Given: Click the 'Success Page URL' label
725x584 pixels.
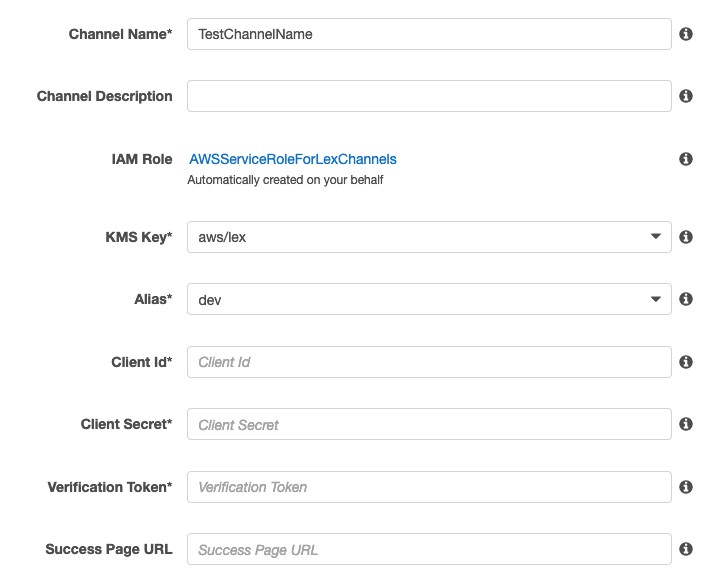Looking at the screenshot, I should click(109, 549).
